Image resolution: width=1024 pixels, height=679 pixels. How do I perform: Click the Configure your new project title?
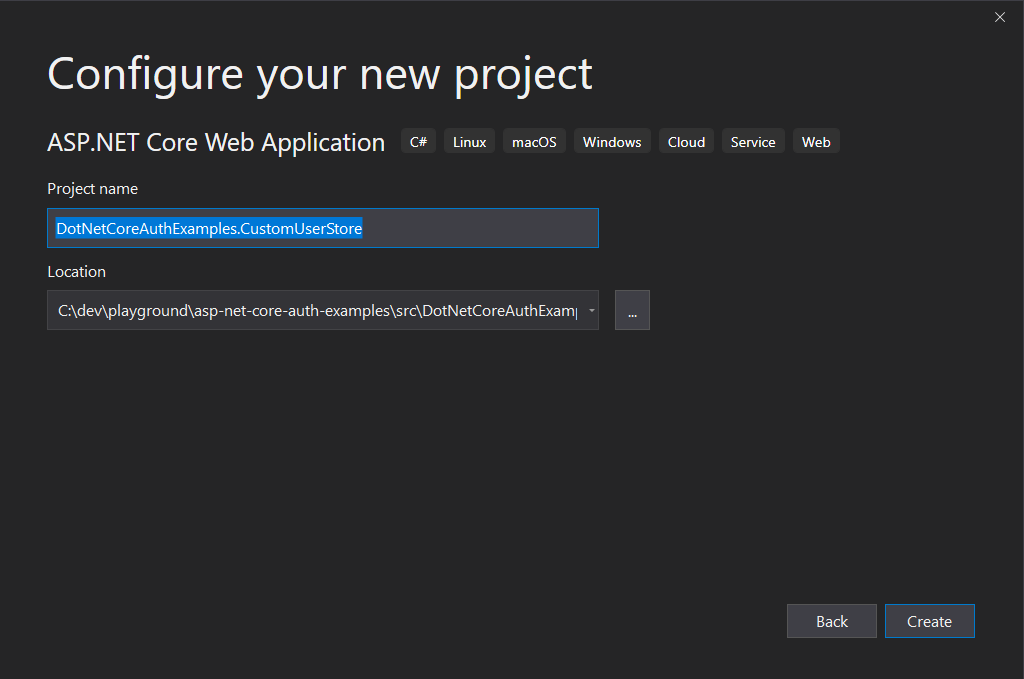(320, 74)
